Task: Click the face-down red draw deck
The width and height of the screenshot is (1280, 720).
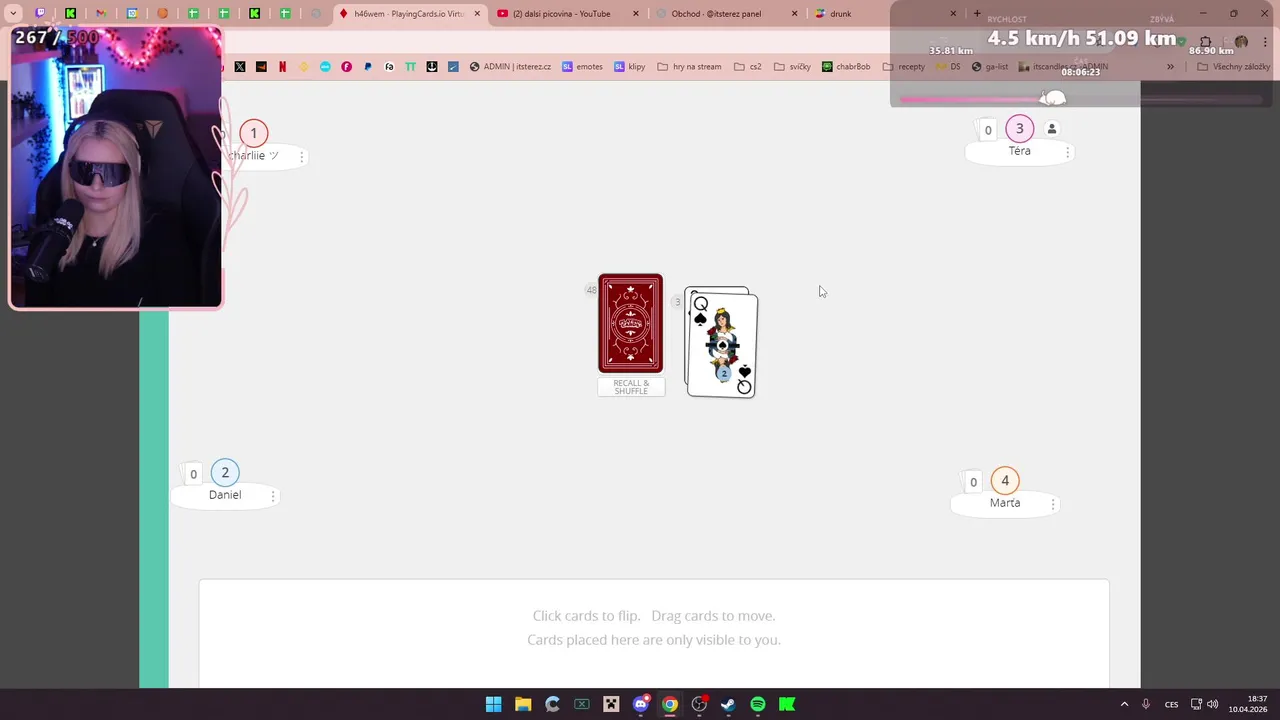Action: pos(630,323)
